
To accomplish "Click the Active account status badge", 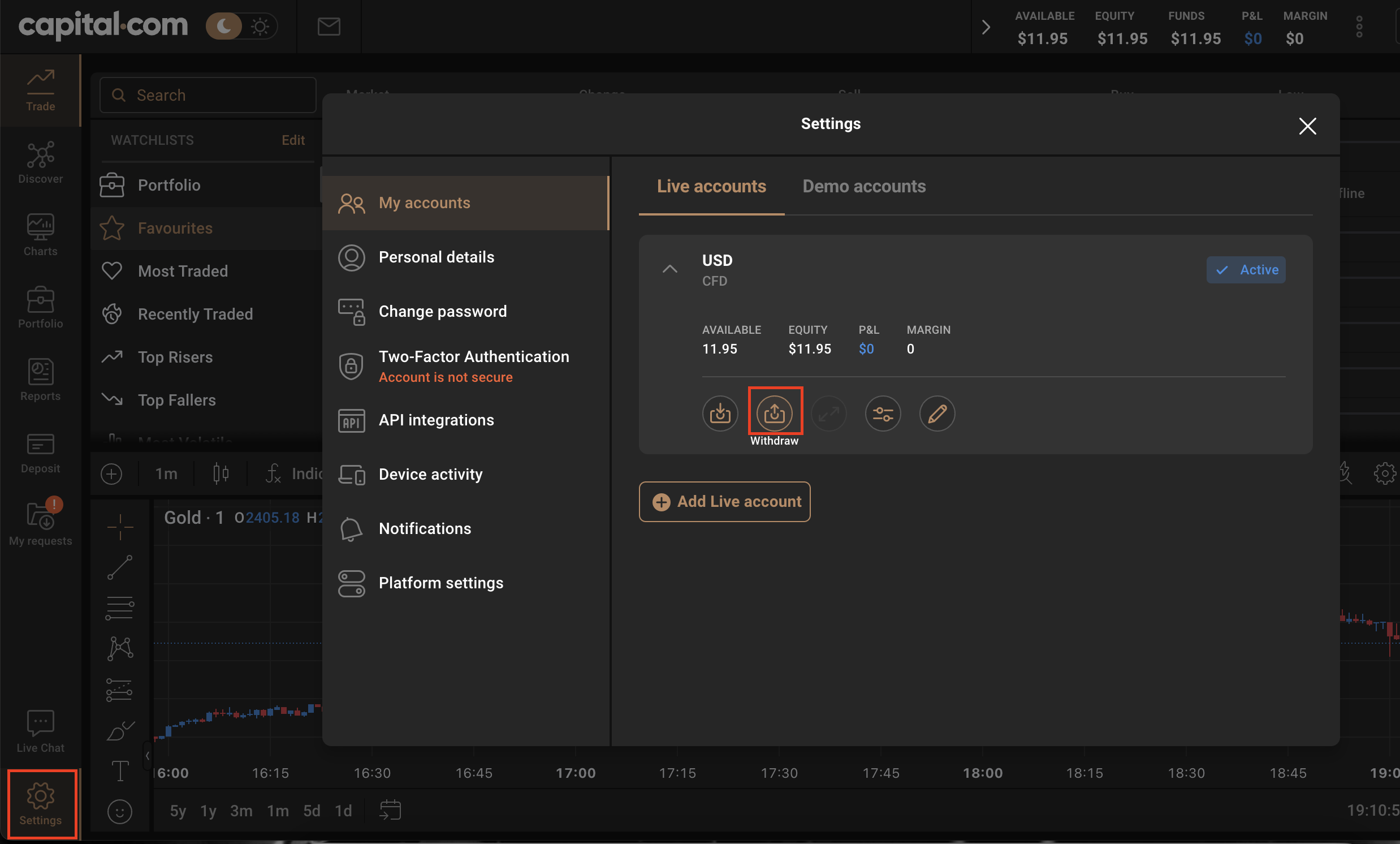I will point(1246,270).
